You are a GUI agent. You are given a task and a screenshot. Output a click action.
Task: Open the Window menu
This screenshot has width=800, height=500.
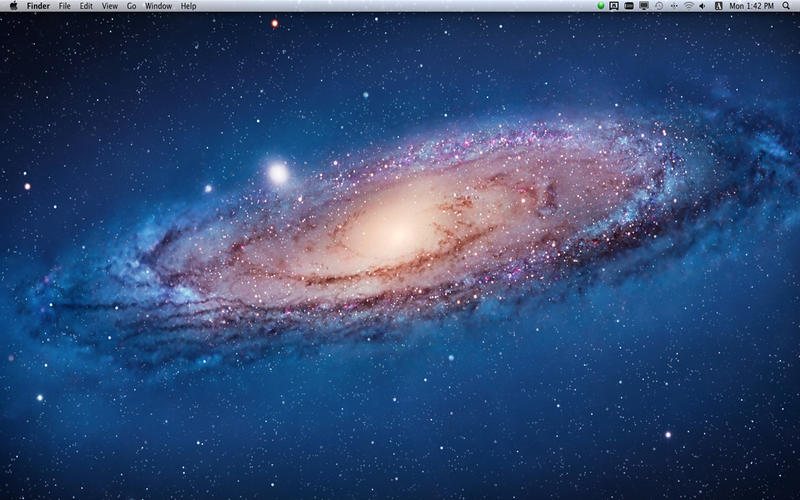click(158, 6)
